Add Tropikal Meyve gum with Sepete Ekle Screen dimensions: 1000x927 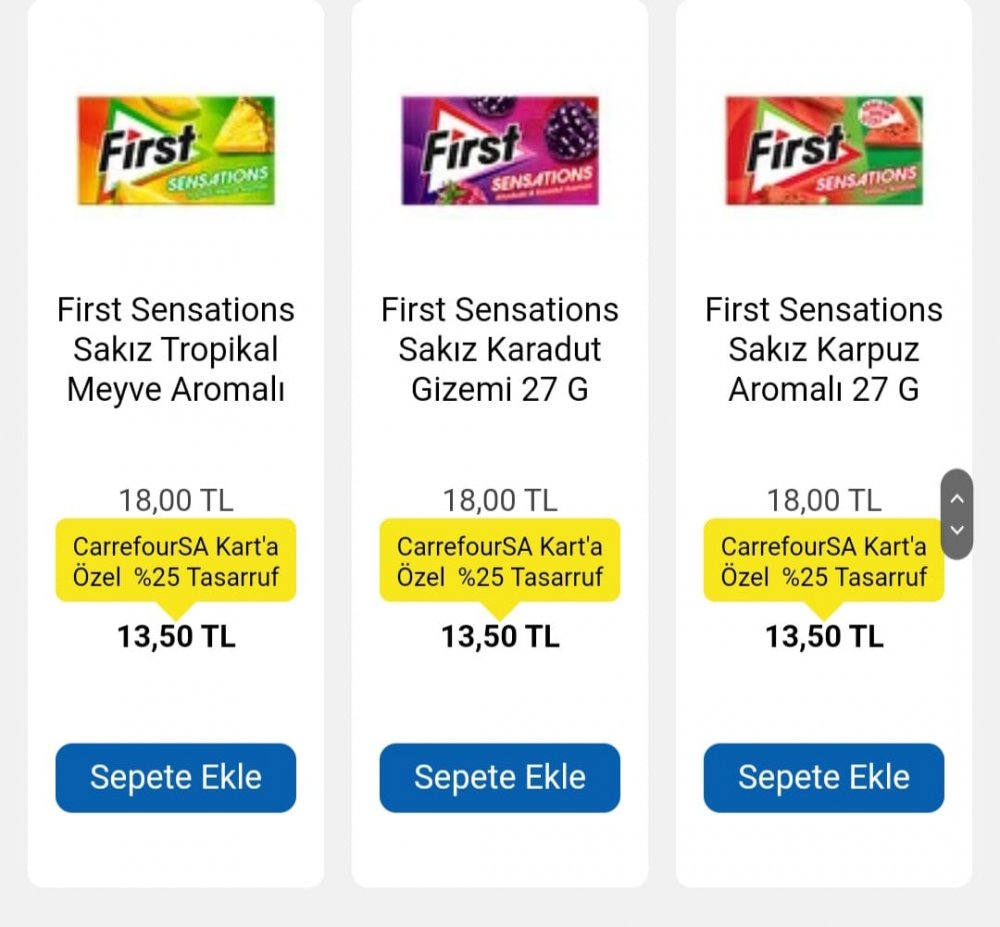pyautogui.click(x=176, y=777)
